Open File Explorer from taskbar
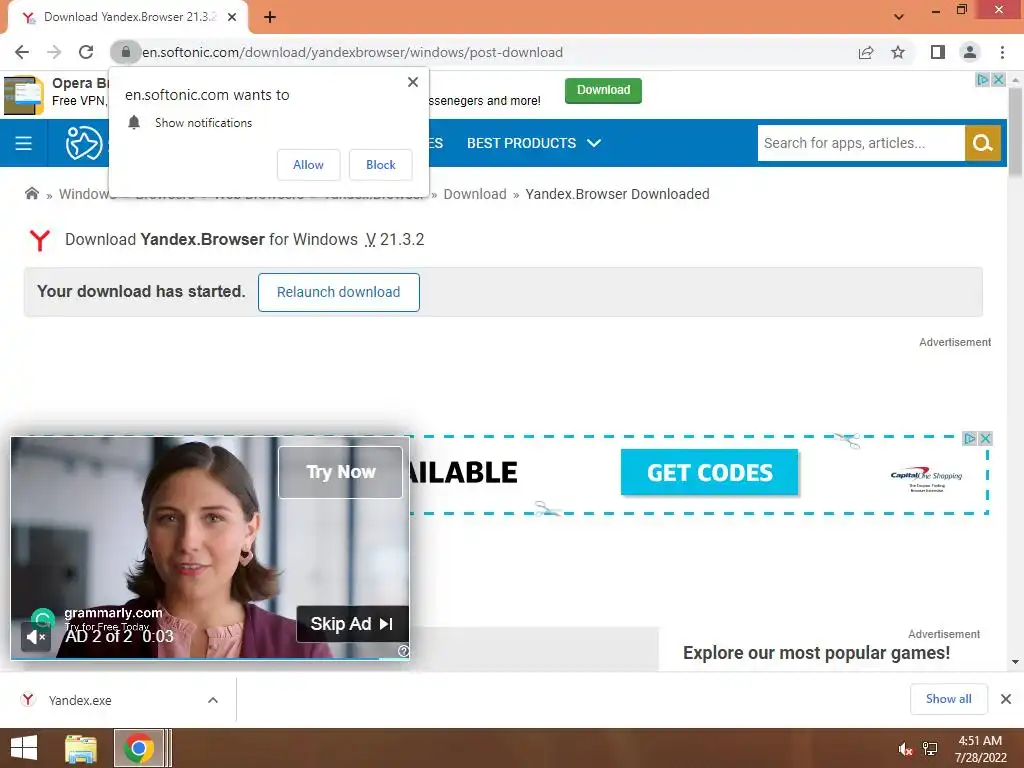This screenshot has height=768, width=1024. 81,748
